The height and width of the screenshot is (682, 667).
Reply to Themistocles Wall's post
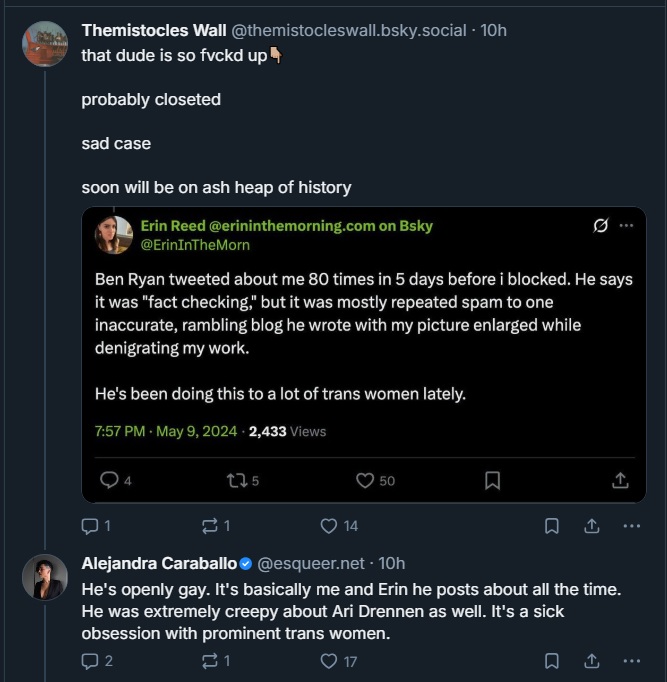(x=89, y=525)
